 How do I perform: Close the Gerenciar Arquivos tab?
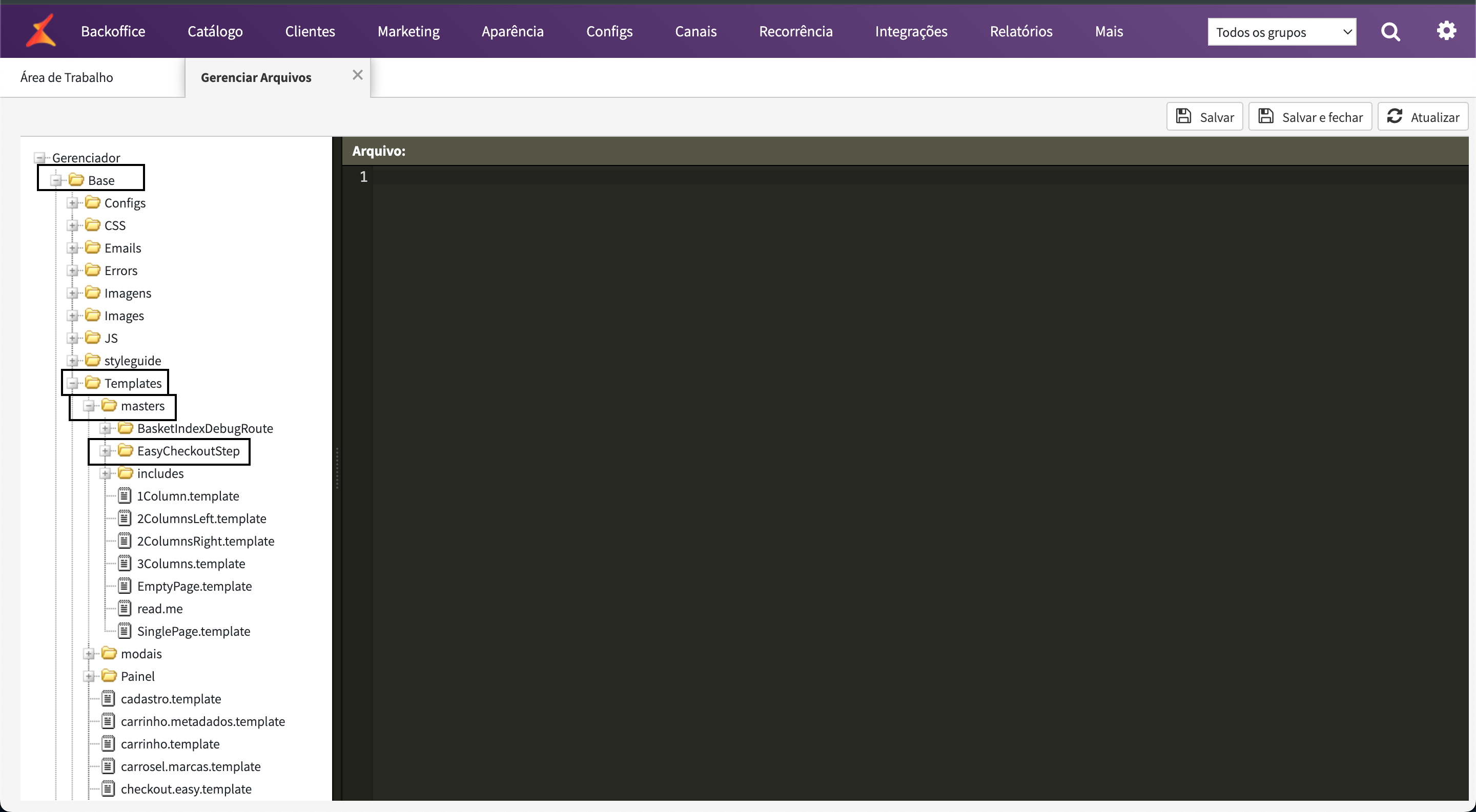358,75
